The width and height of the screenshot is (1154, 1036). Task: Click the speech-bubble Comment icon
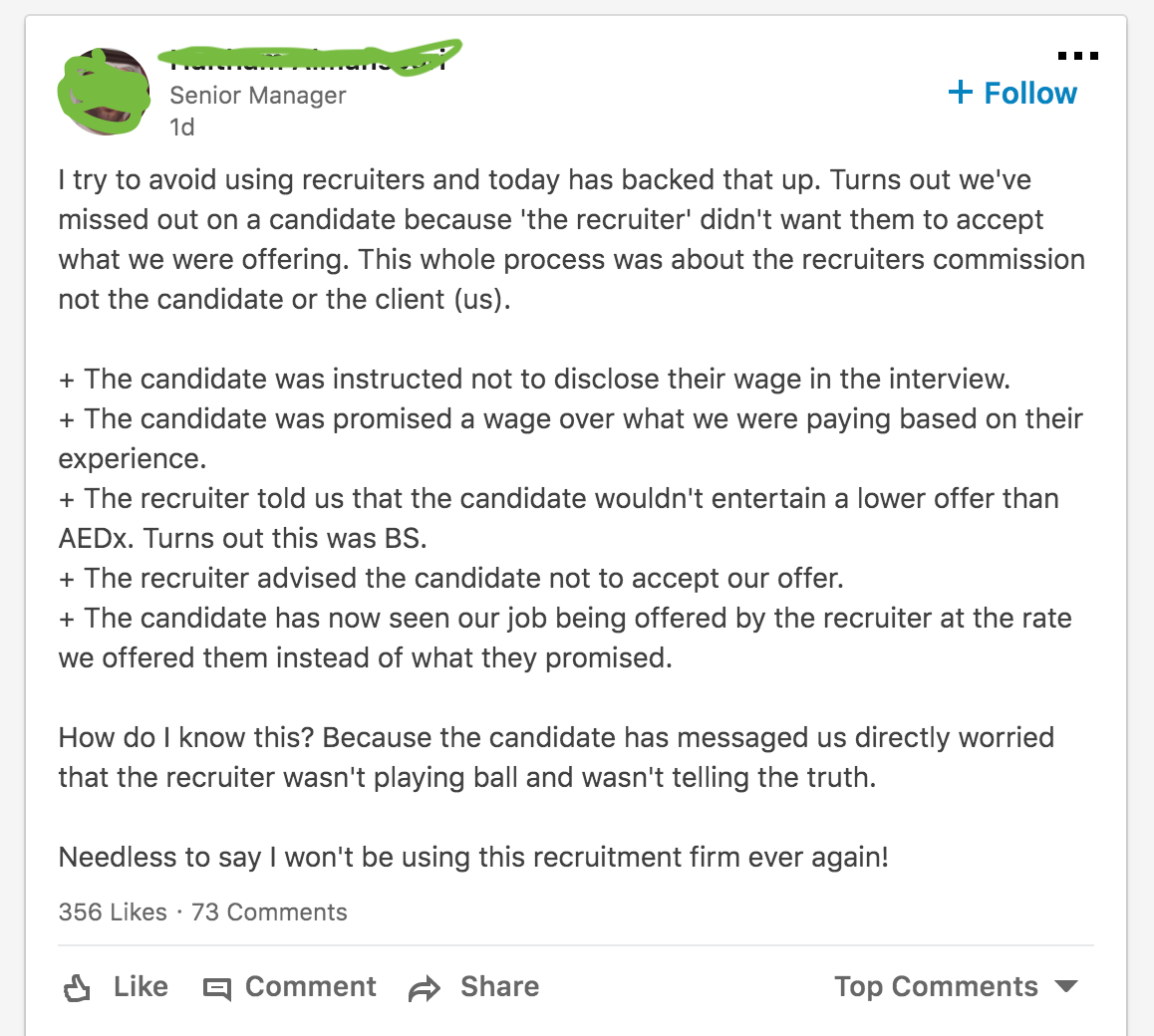click(x=216, y=988)
